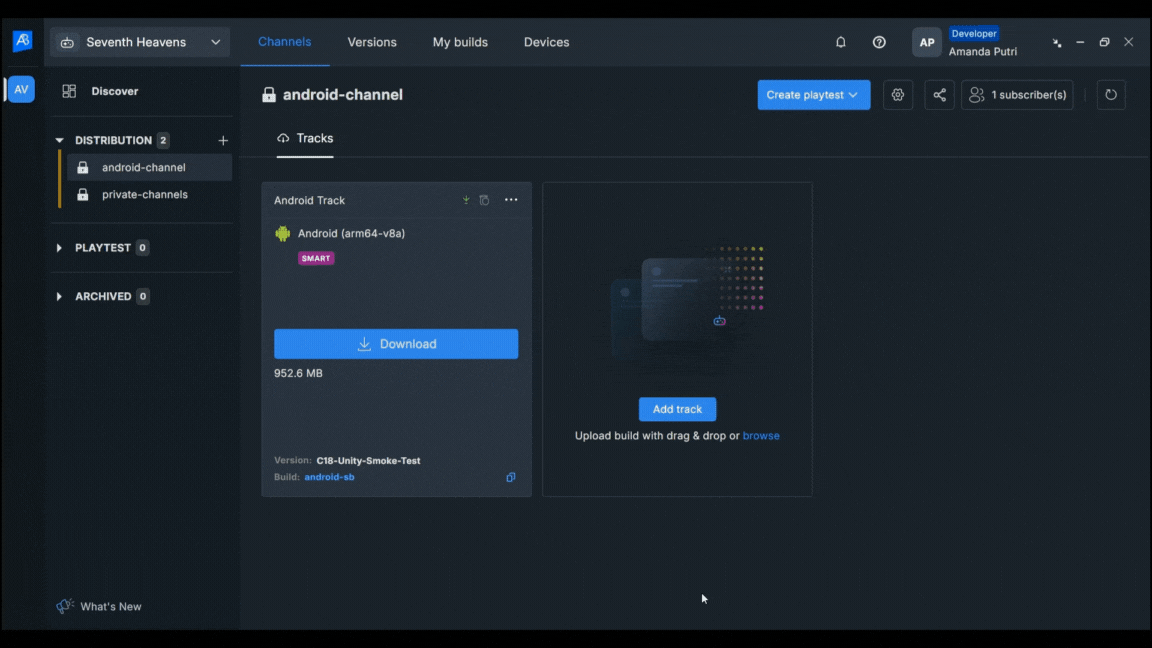The image size is (1152, 648).
Task: Open the Seventh Heavens project dropdown
Action: pyautogui.click(x=140, y=42)
